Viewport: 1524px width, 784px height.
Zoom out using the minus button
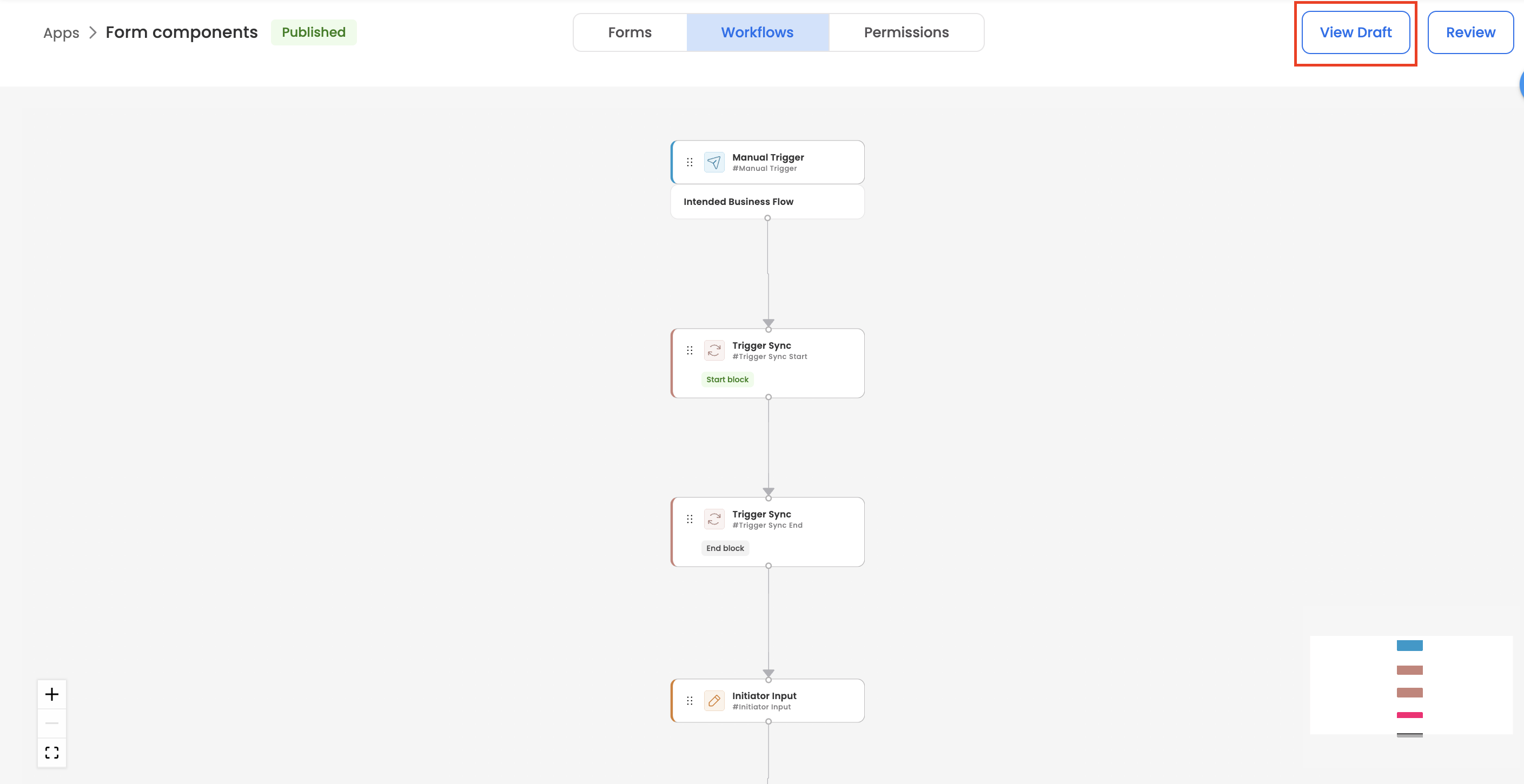coord(52,723)
